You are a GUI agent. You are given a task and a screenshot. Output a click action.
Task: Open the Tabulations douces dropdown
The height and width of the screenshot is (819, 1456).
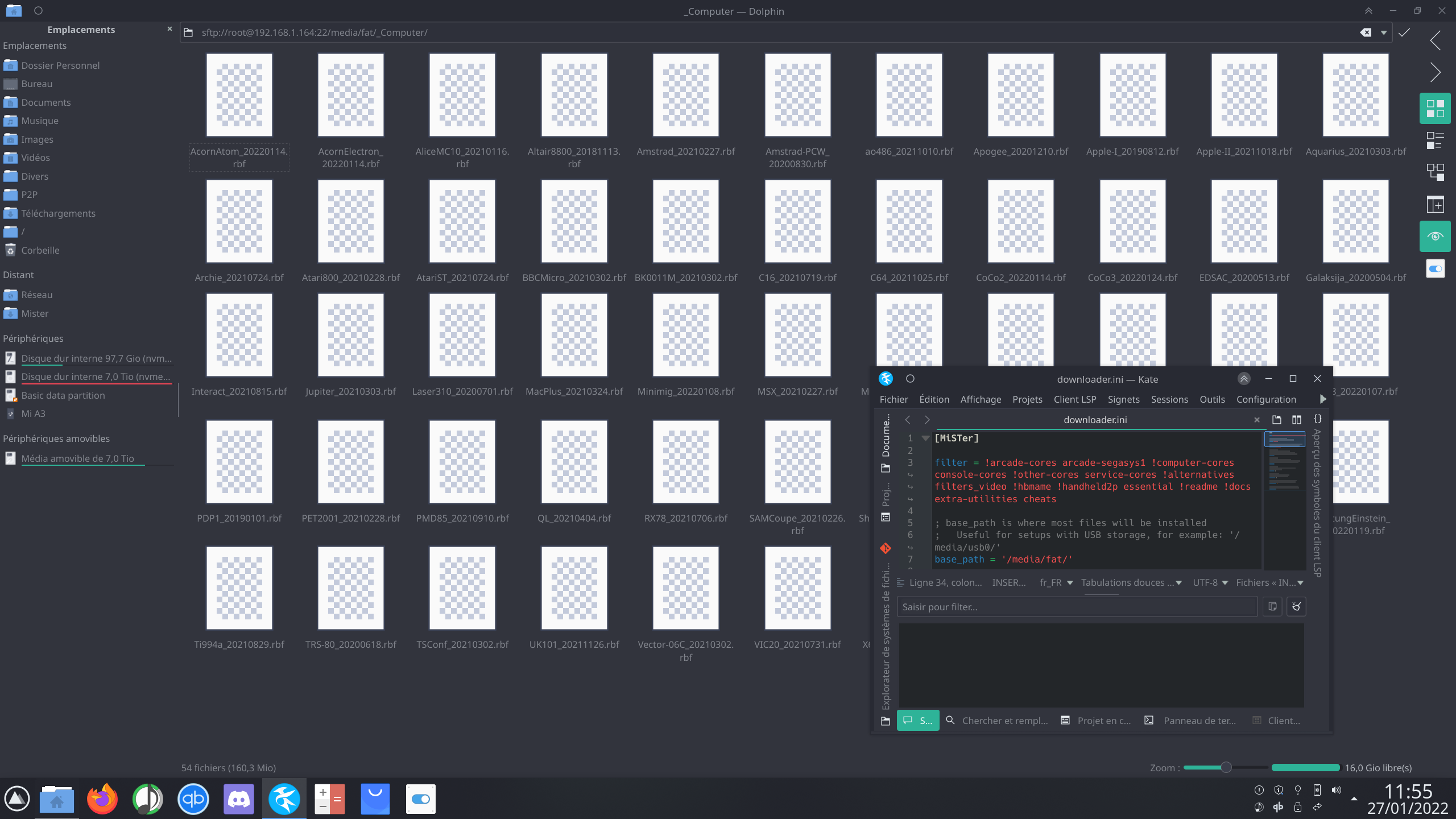1131,582
